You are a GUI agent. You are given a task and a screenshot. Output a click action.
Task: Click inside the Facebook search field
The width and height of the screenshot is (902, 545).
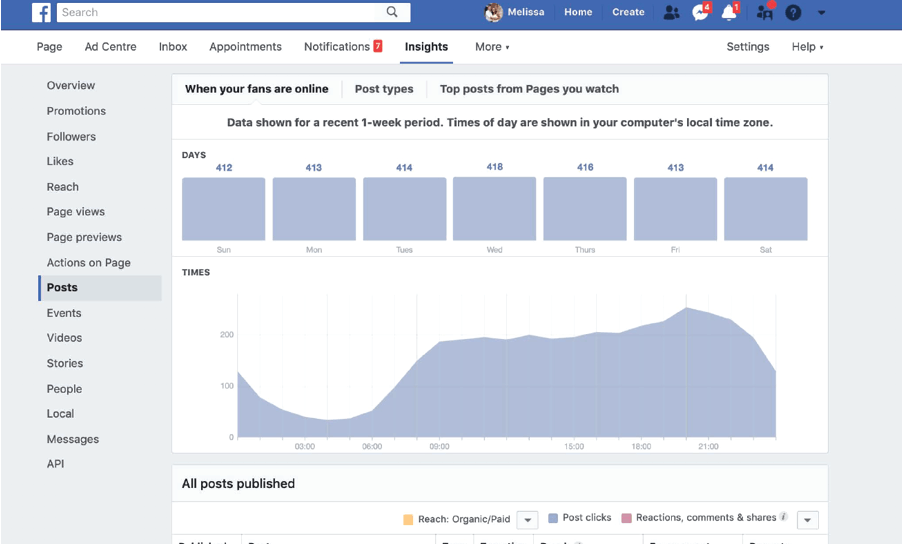pyautogui.click(x=220, y=12)
